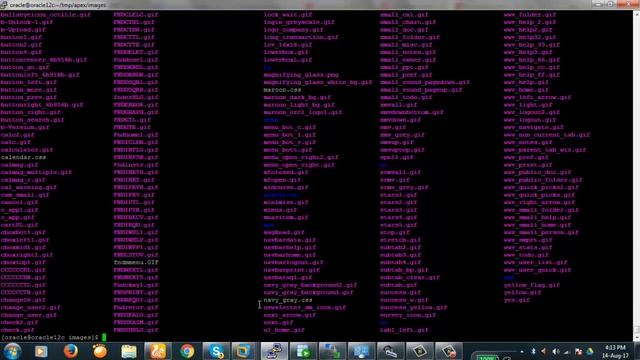Click small_round_pagedown.gif entry
Viewport: 640px width, 360px height.
pyautogui.click(x=425, y=82)
